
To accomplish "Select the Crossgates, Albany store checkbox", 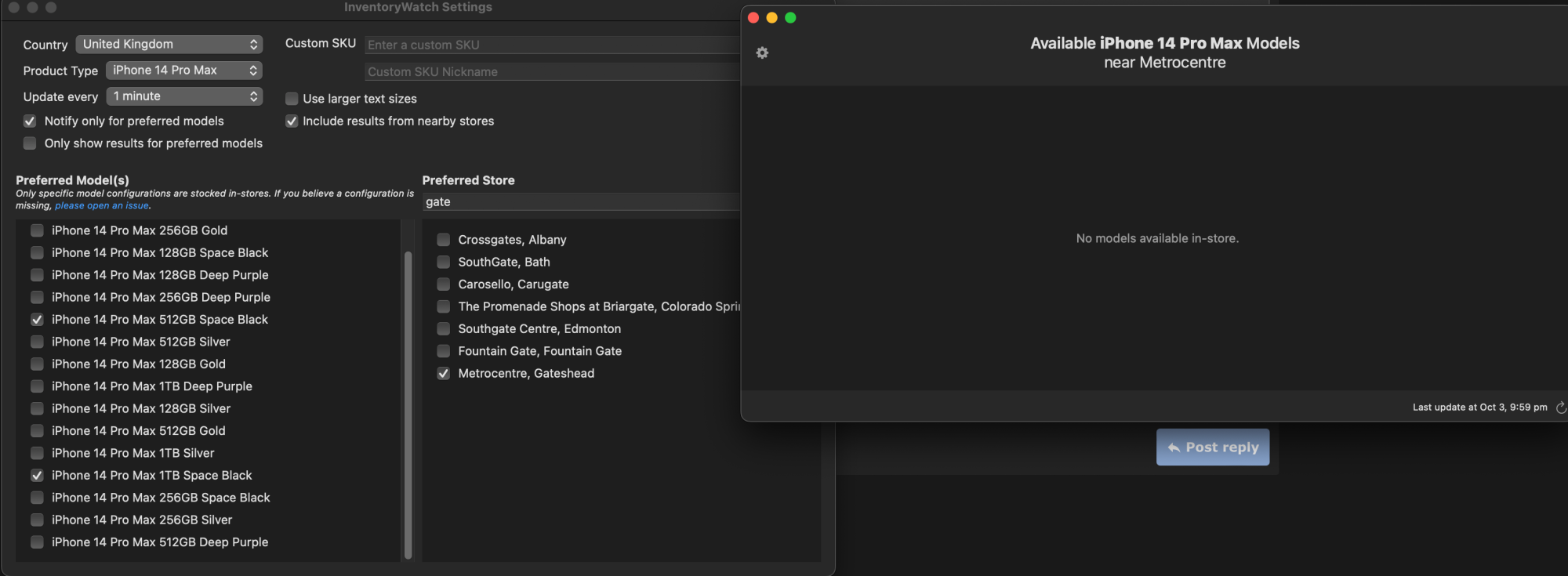I will (x=444, y=240).
